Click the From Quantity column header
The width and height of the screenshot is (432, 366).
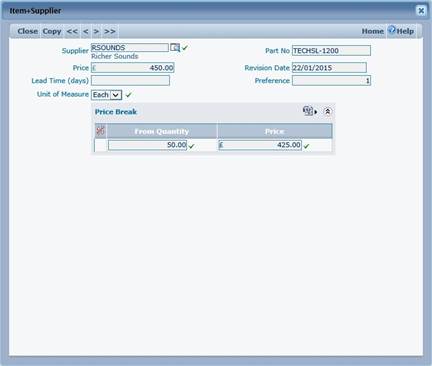(162, 131)
